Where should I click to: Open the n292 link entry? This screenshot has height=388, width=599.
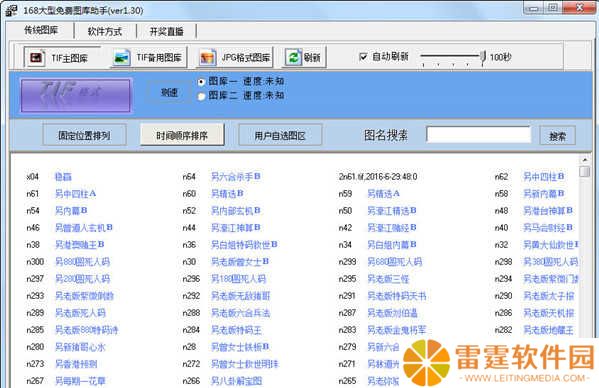[x=241, y=296]
